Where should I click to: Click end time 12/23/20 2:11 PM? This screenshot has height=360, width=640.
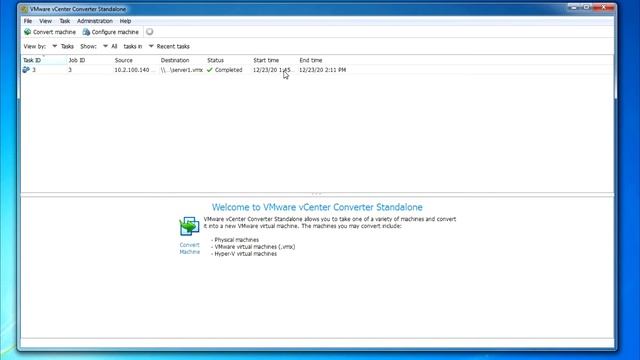click(x=322, y=70)
